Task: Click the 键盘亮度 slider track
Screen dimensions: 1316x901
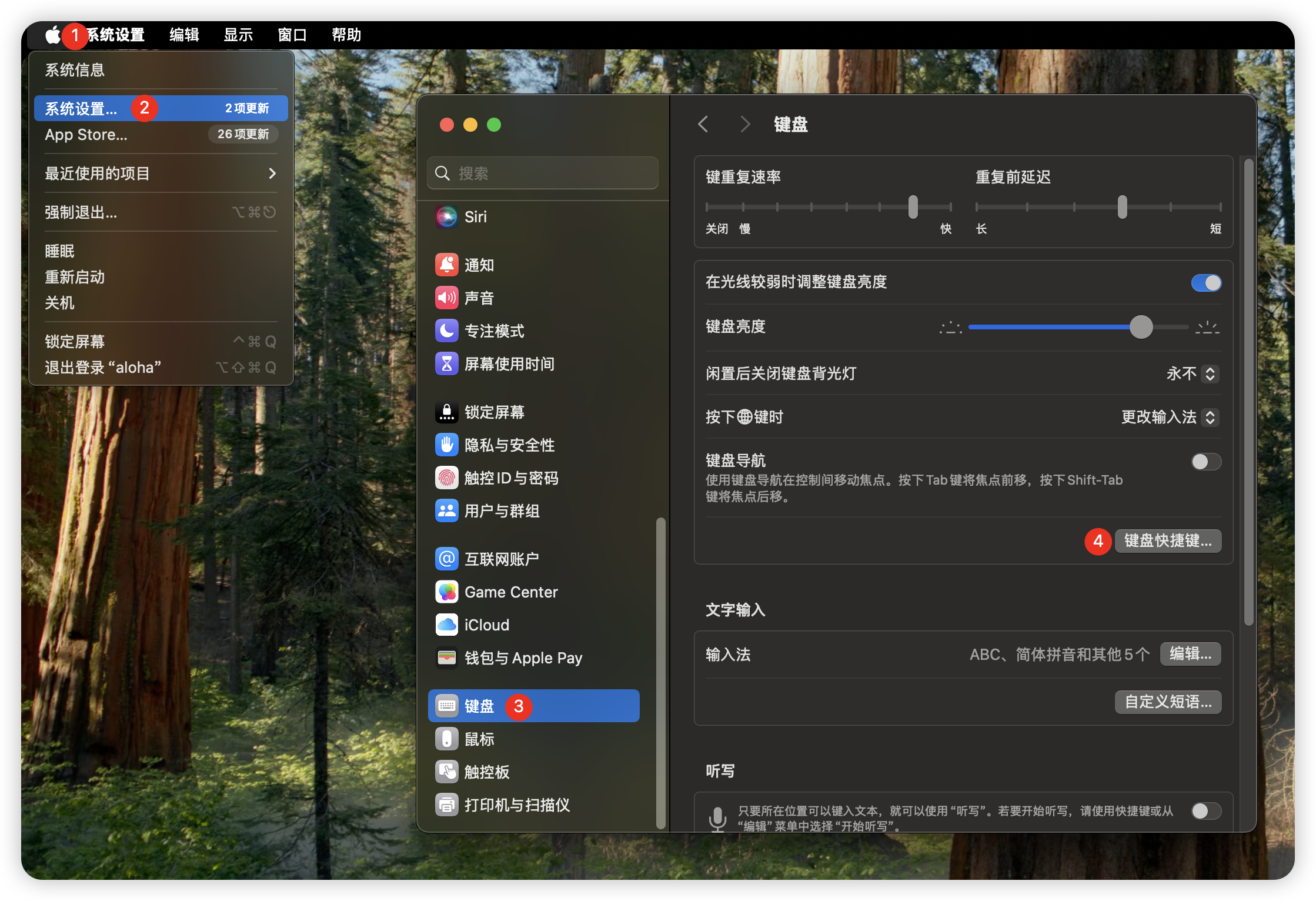Action: (x=1053, y=327)
